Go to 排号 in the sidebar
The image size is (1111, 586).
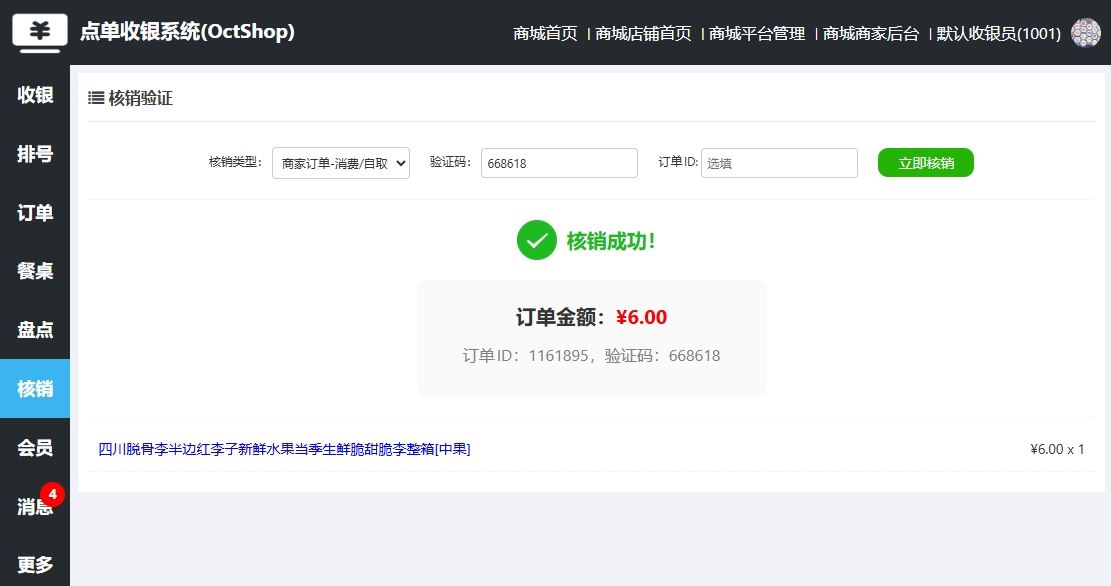tap(35, 154)
